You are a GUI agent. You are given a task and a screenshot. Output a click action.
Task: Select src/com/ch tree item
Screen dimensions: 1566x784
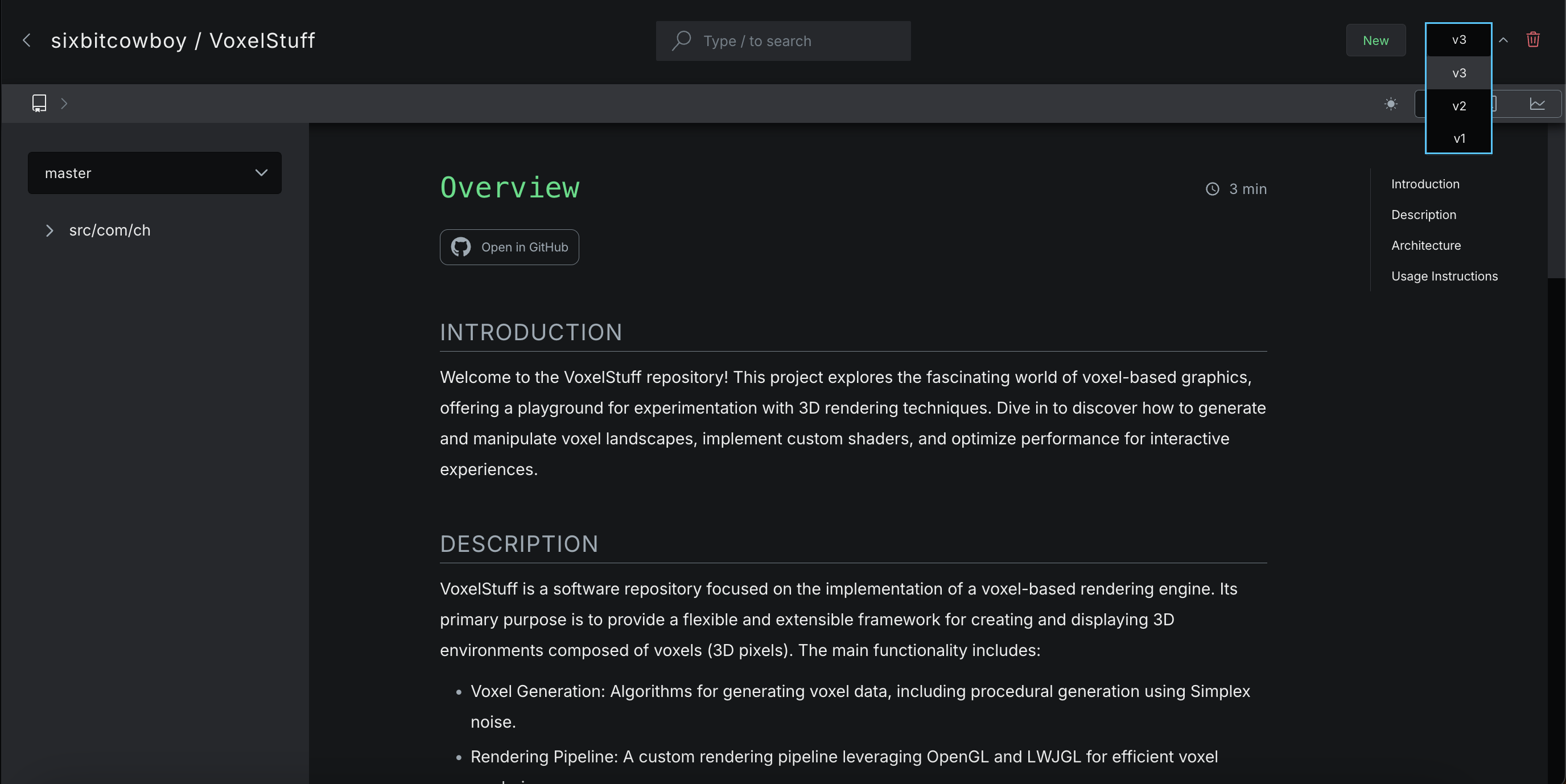pyautogui.click(x=109, y=230)
